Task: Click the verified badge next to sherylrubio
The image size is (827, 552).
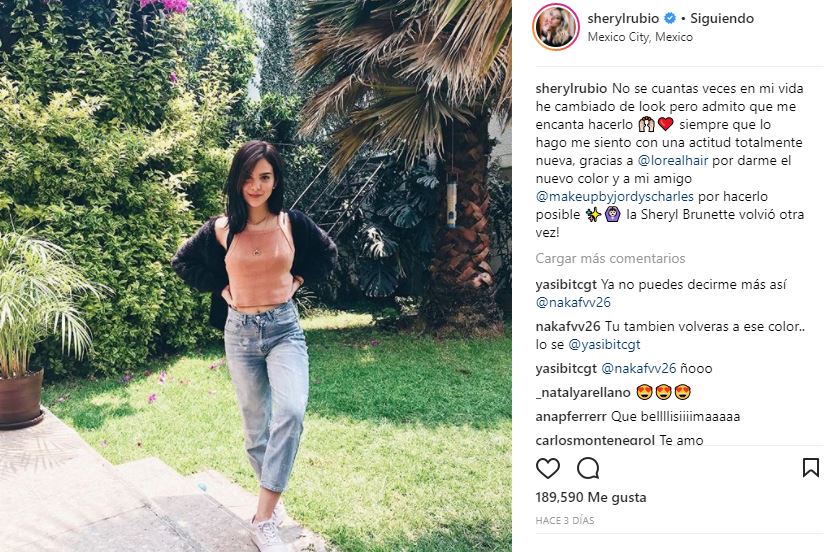Action: [x=670, y=18]
